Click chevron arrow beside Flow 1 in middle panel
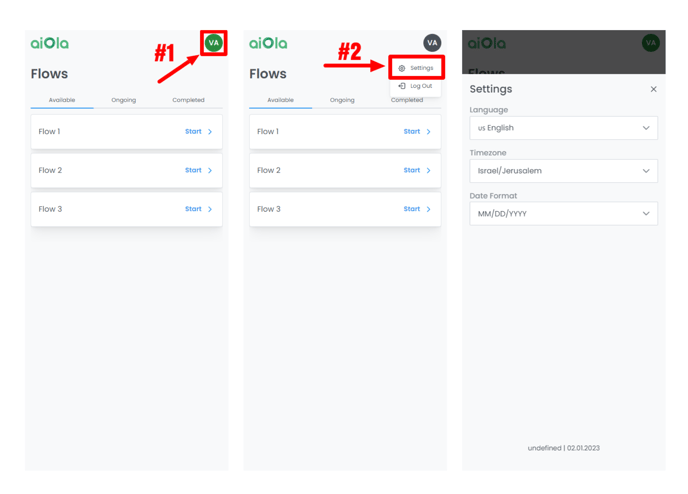Screen dimensions: 688x494 [x=428, y=132]
